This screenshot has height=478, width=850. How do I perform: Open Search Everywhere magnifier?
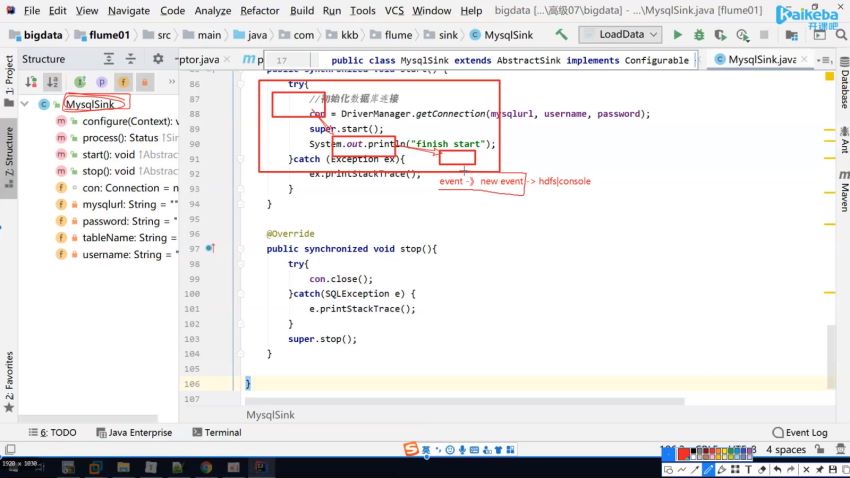tap(841, 35)
